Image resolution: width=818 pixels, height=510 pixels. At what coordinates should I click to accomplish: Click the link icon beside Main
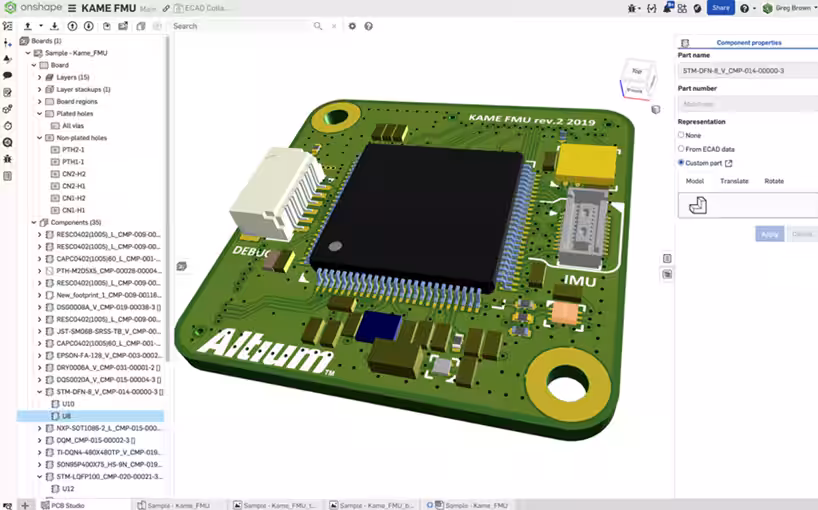[166, 8]
